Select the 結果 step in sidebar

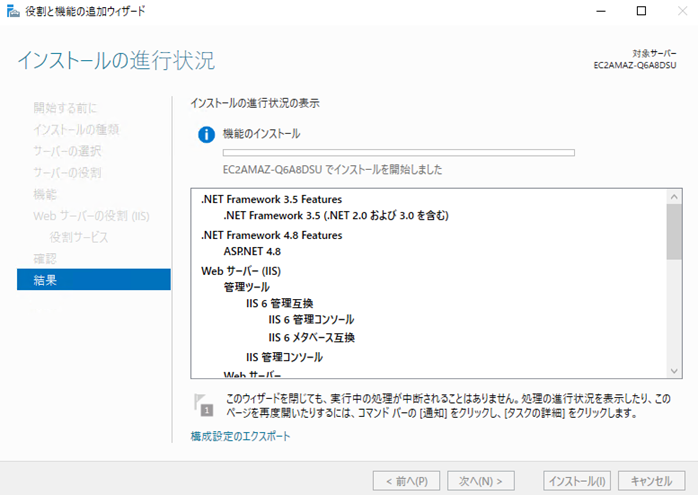click(93, 280)
